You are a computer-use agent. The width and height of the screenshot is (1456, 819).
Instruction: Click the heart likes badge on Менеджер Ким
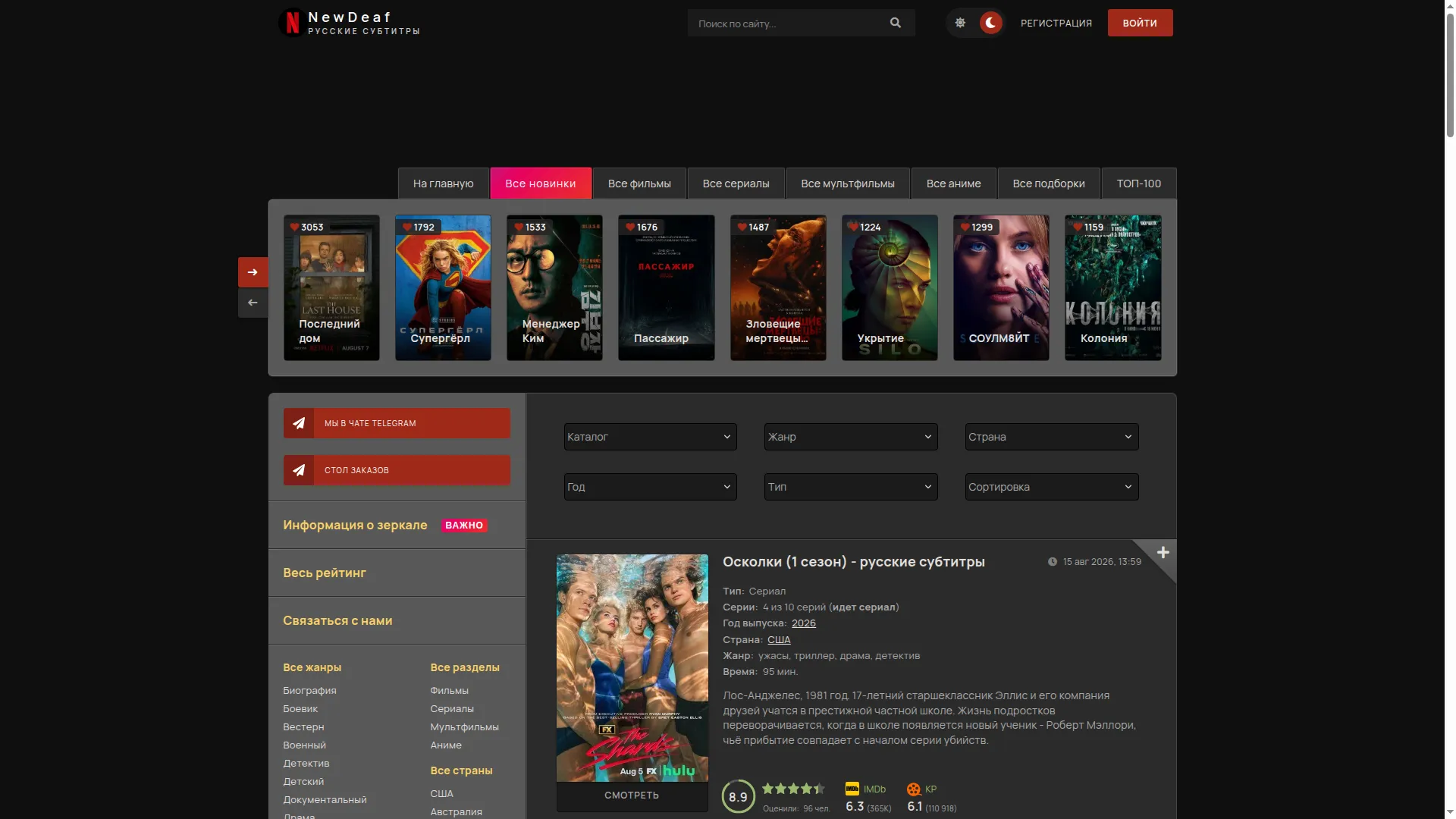(x=530, y=227)
